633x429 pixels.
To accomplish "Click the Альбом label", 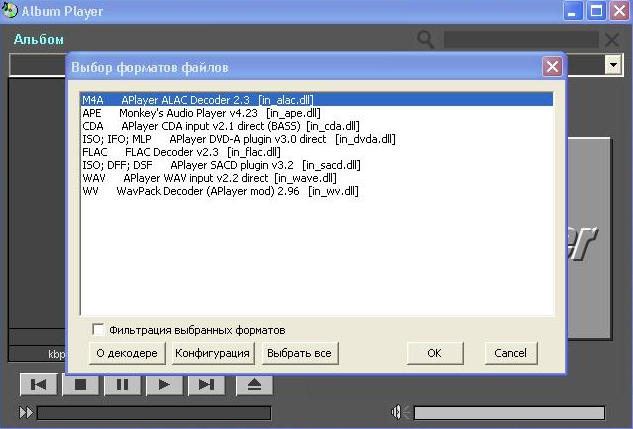I will (x=39, y=40).
